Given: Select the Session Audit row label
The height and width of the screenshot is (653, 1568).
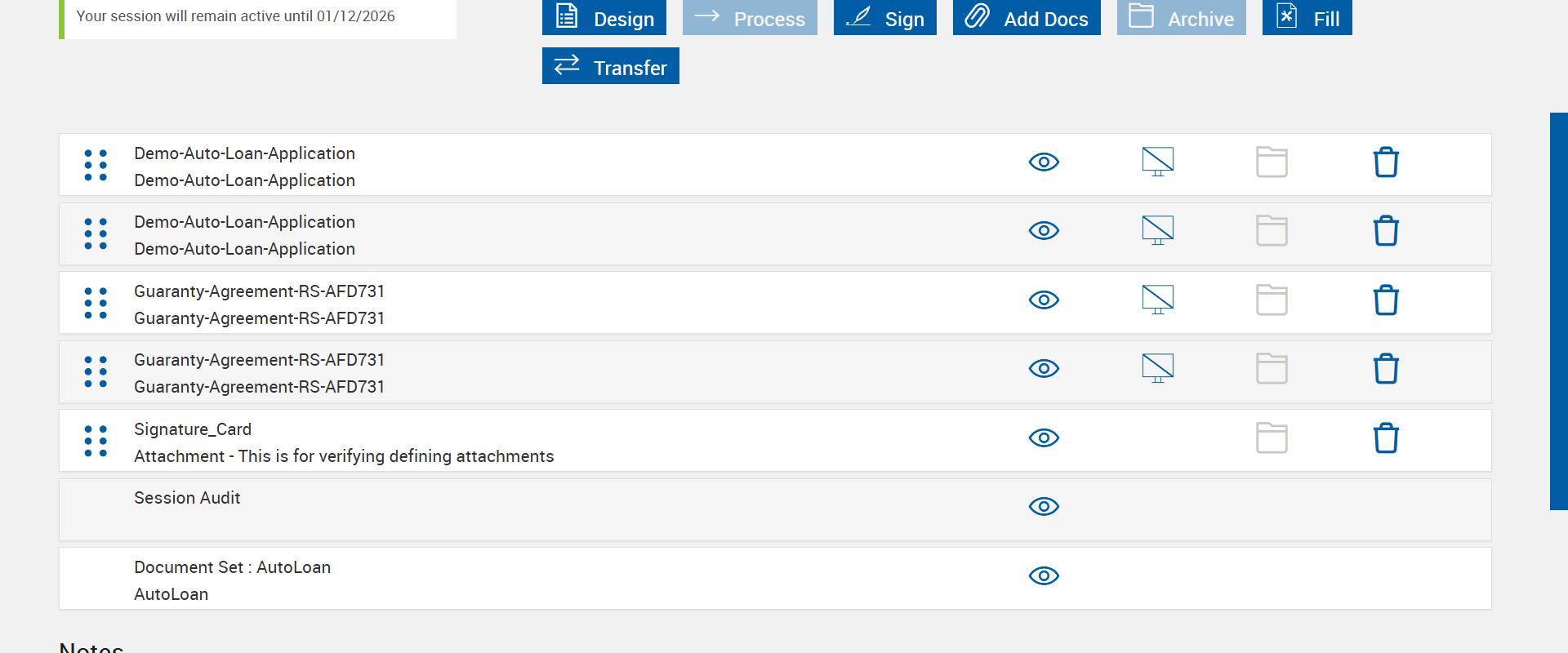Looking at the screenshot, I should click(x=187, y=498).
